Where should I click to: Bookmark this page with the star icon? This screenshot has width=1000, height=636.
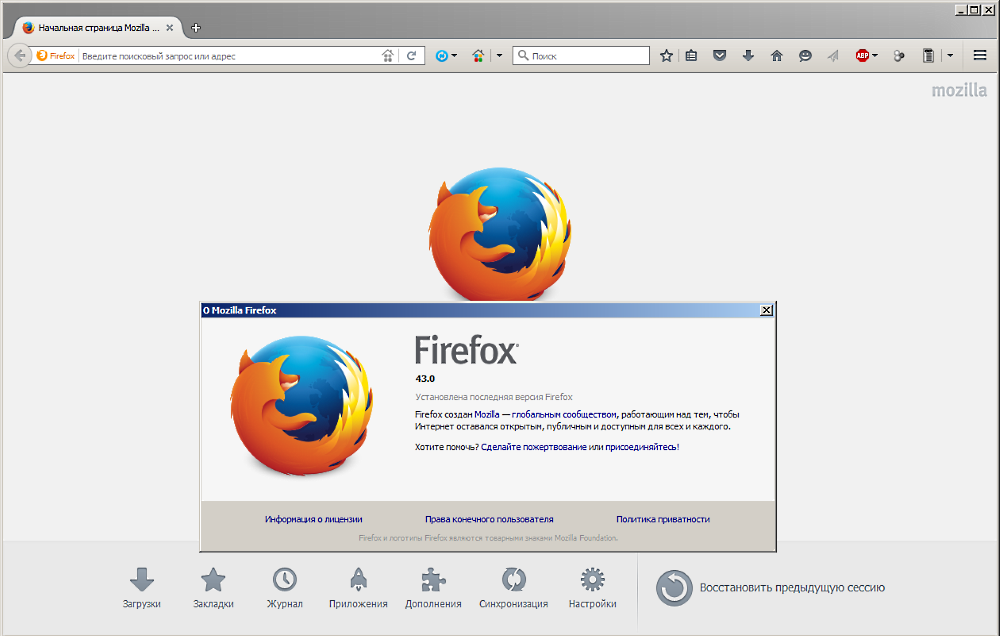[666, 56]
